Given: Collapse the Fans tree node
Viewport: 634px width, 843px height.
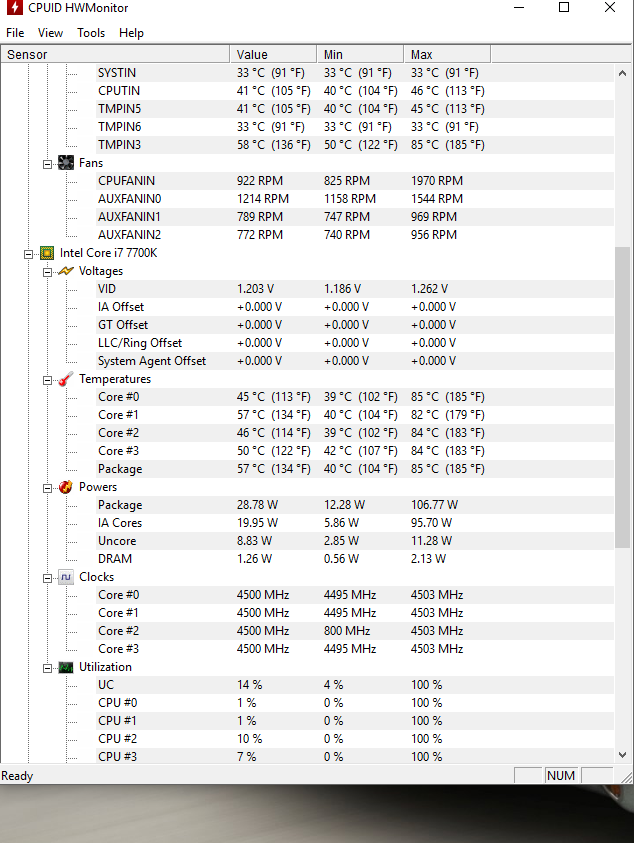Looking at the screenshot, I should point(48,163).
